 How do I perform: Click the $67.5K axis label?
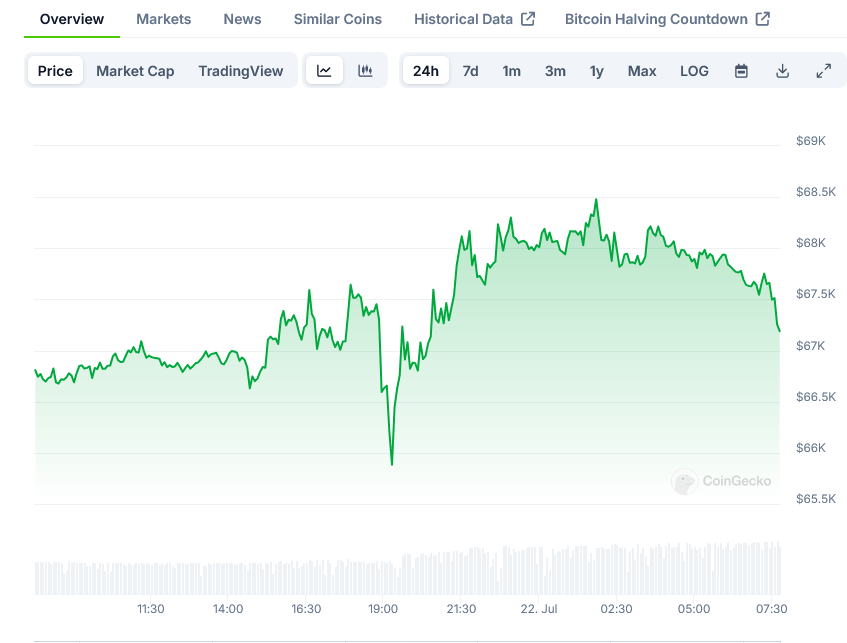pyautogui.click(x=816, y=294)
